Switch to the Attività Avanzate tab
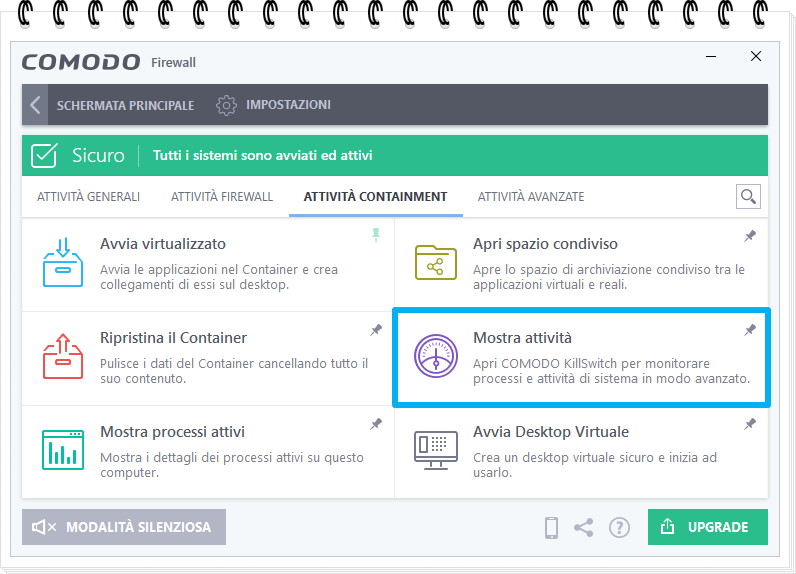 pyautogui.click(x=530, y=197)
